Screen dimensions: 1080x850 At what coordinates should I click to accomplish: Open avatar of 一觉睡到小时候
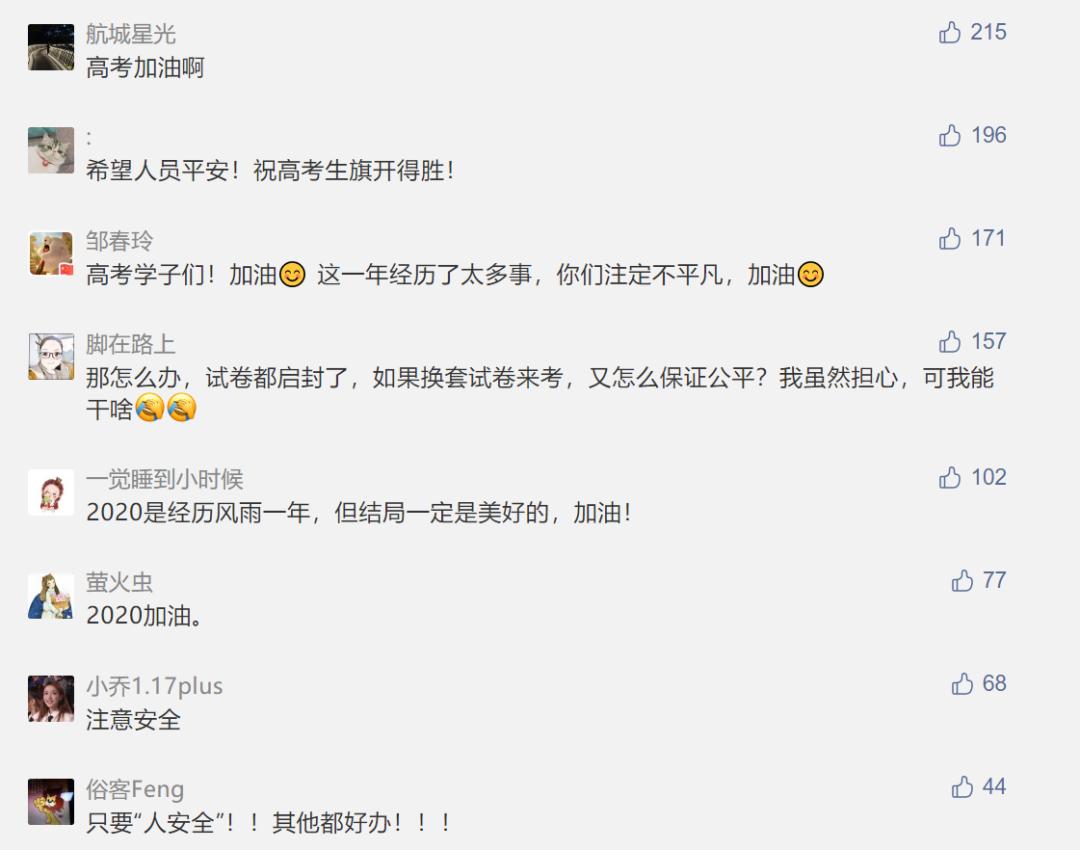click(51, 493)
